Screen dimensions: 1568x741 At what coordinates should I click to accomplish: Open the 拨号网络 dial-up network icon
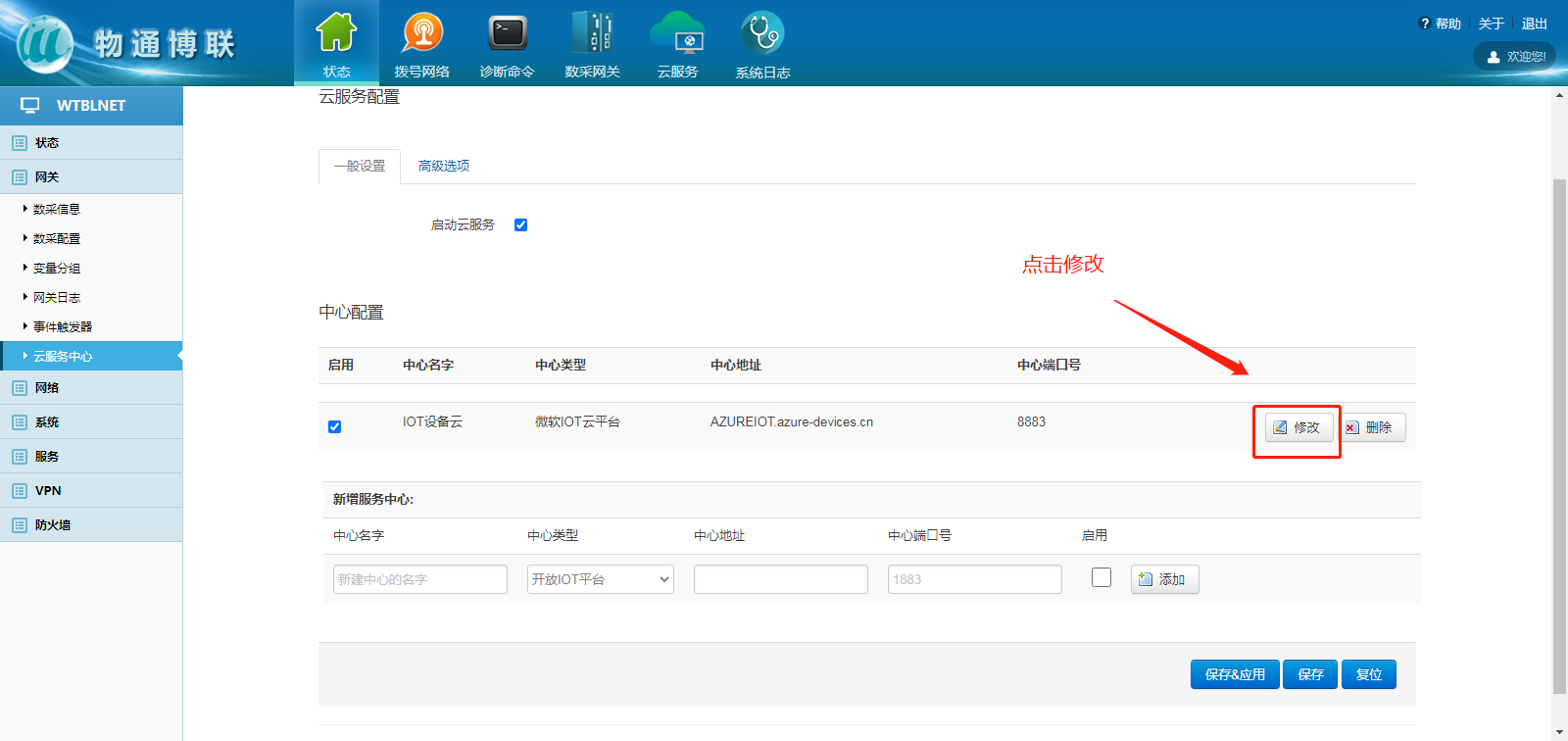(x=422, y=32)
